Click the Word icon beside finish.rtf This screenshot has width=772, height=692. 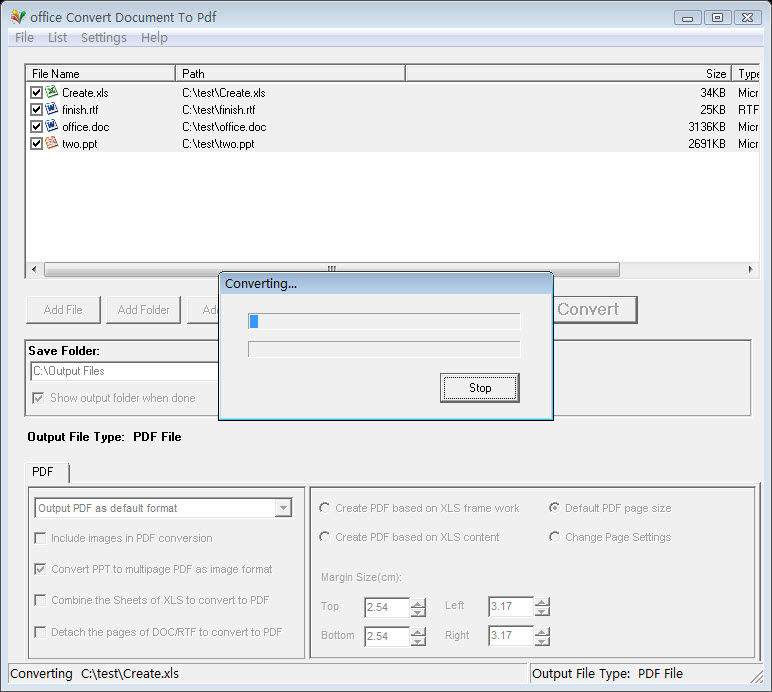pos(51,109)
